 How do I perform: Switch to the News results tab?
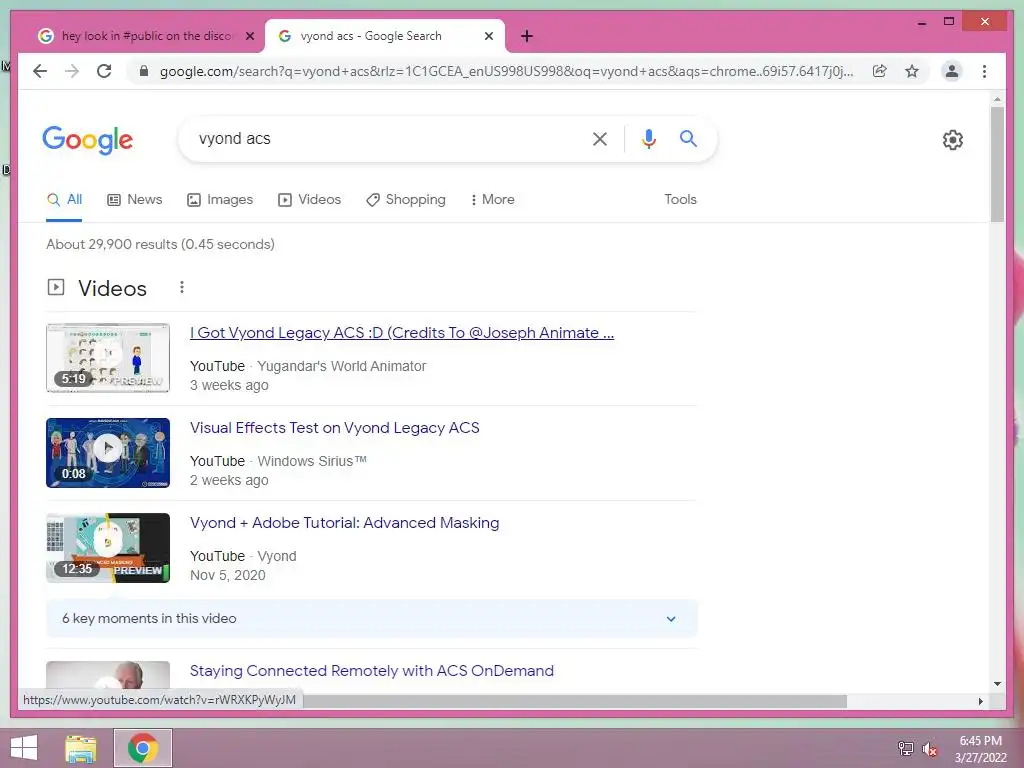point(135,200)
